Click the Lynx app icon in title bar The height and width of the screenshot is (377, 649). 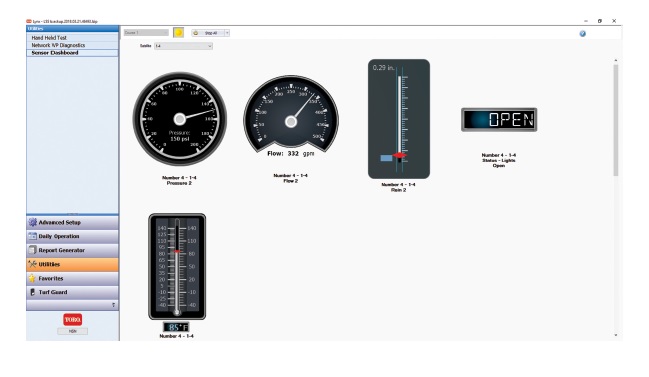(x=29, y=21)
